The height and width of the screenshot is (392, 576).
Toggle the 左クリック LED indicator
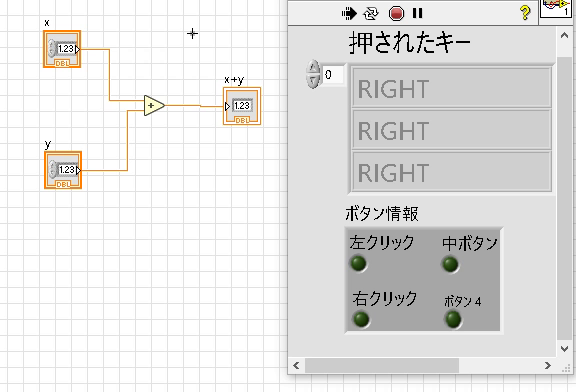click(359, 263)
